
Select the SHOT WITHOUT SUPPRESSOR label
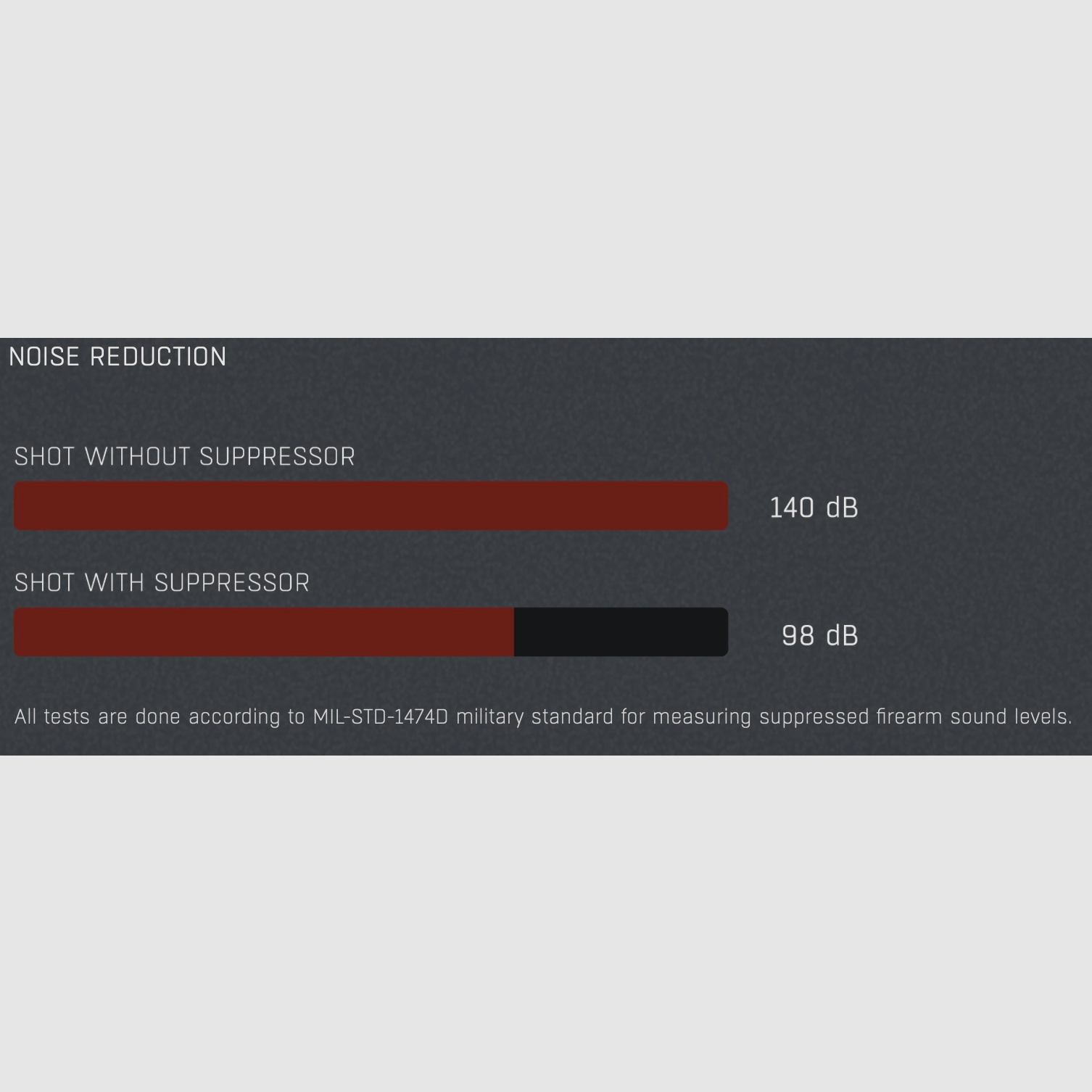184,457
